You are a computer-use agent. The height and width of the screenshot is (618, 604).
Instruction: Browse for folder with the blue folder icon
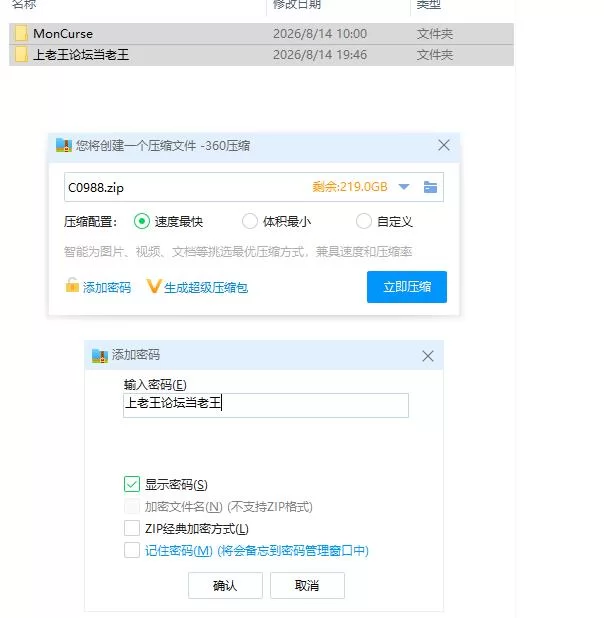point(430,187)
